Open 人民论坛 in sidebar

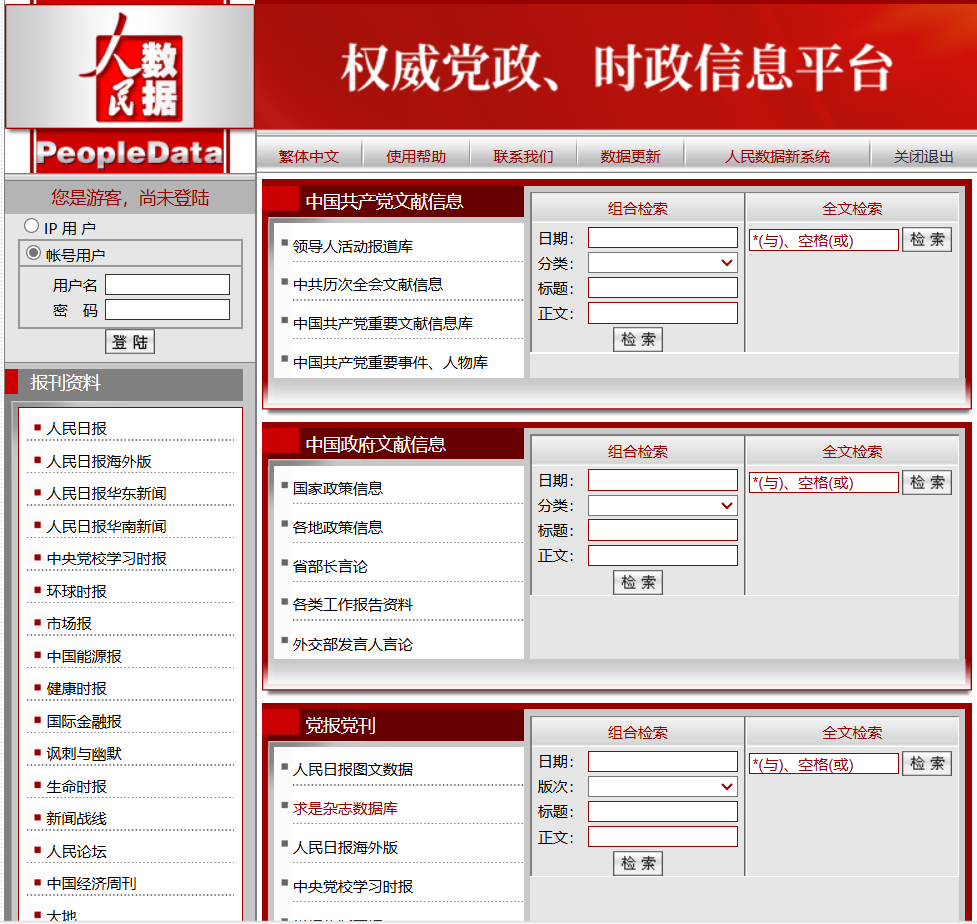[77, 851]
